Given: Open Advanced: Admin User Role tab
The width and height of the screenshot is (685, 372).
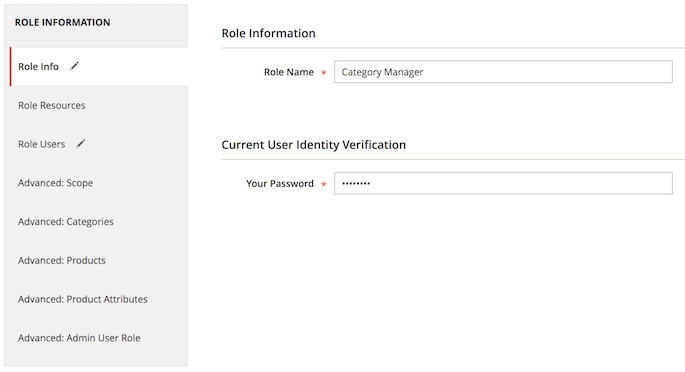Looking at the screenshot, I should (99, 338).
